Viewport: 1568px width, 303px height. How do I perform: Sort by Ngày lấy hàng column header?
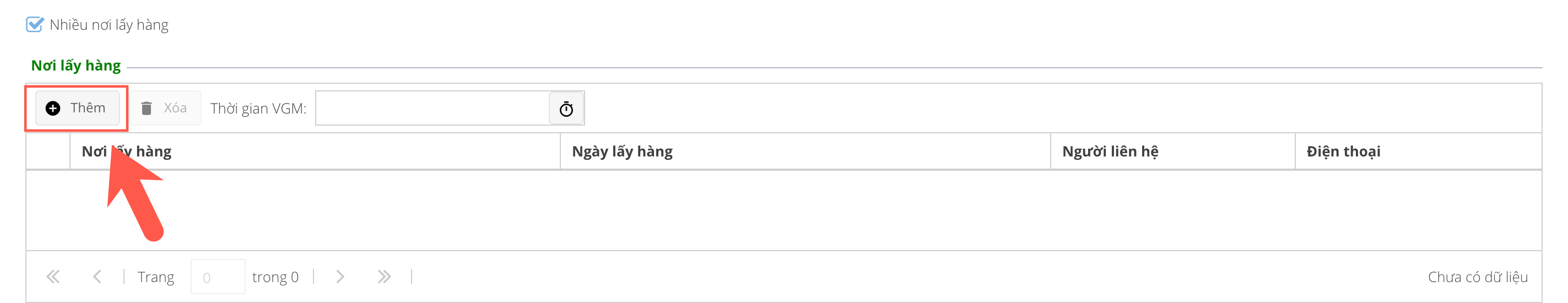coord(622,151)
